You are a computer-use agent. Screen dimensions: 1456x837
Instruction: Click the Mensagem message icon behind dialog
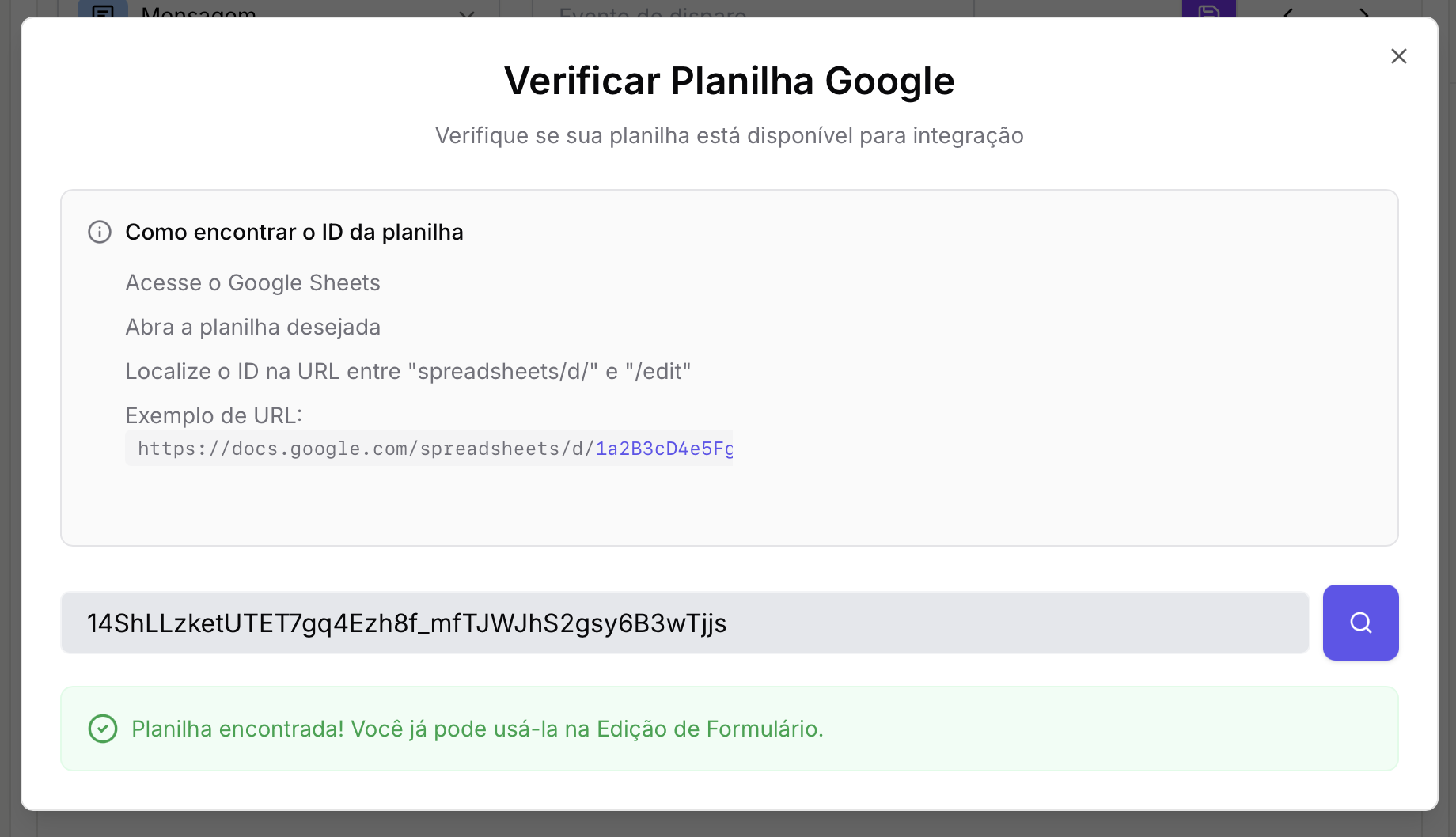pyautogui.click(x=103, y=10)
